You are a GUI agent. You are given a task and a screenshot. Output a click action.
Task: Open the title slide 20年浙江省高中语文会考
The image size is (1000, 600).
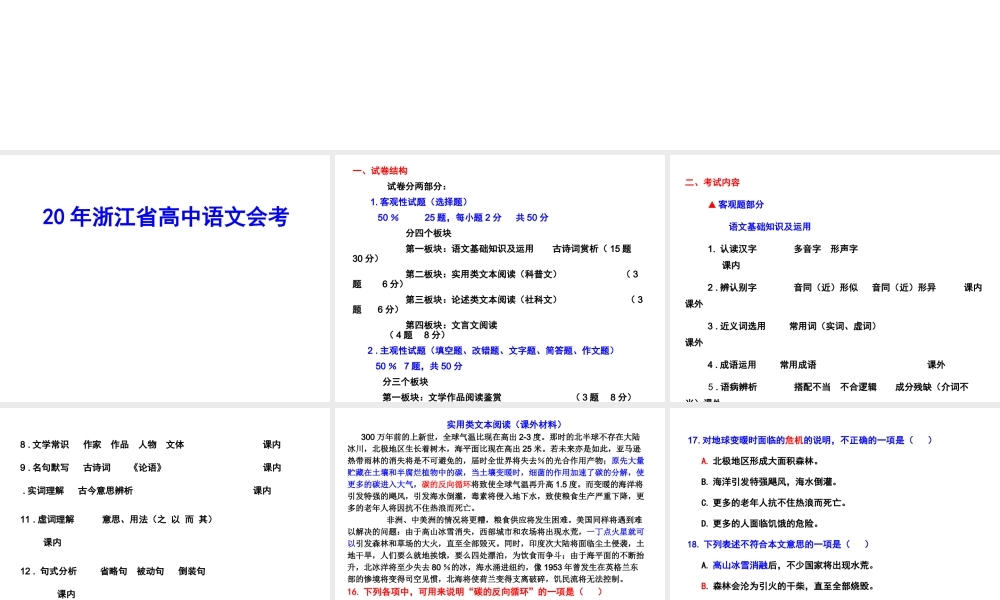point(165,278)
